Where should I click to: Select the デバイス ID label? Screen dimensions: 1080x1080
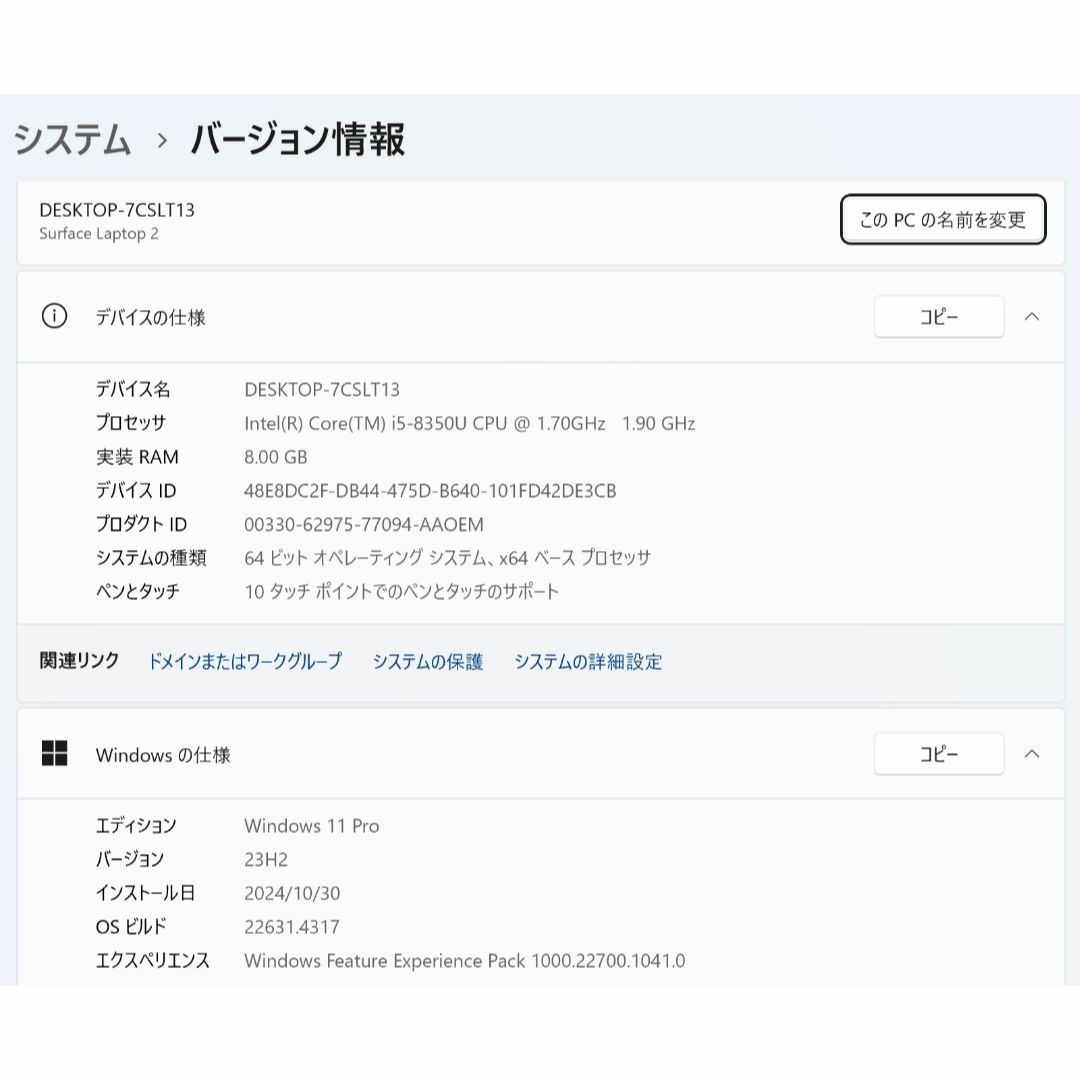pyautogui.click(x=136, y=490)
